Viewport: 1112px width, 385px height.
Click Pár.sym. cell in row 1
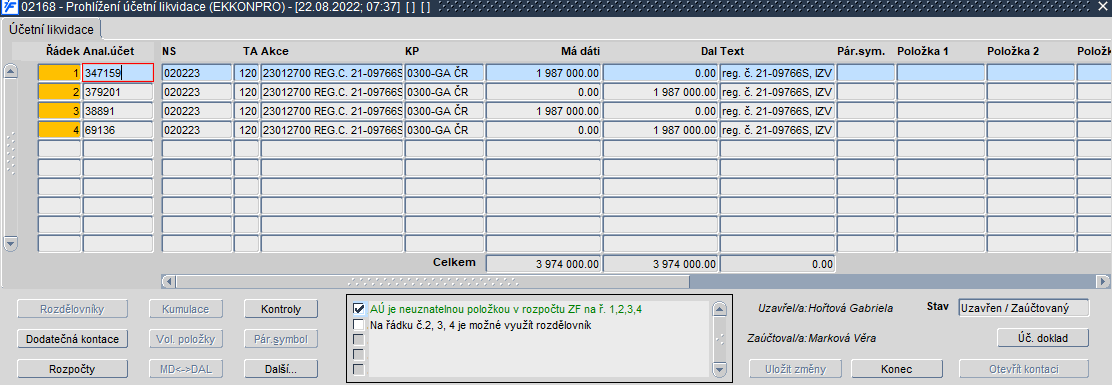click(866, 72)
